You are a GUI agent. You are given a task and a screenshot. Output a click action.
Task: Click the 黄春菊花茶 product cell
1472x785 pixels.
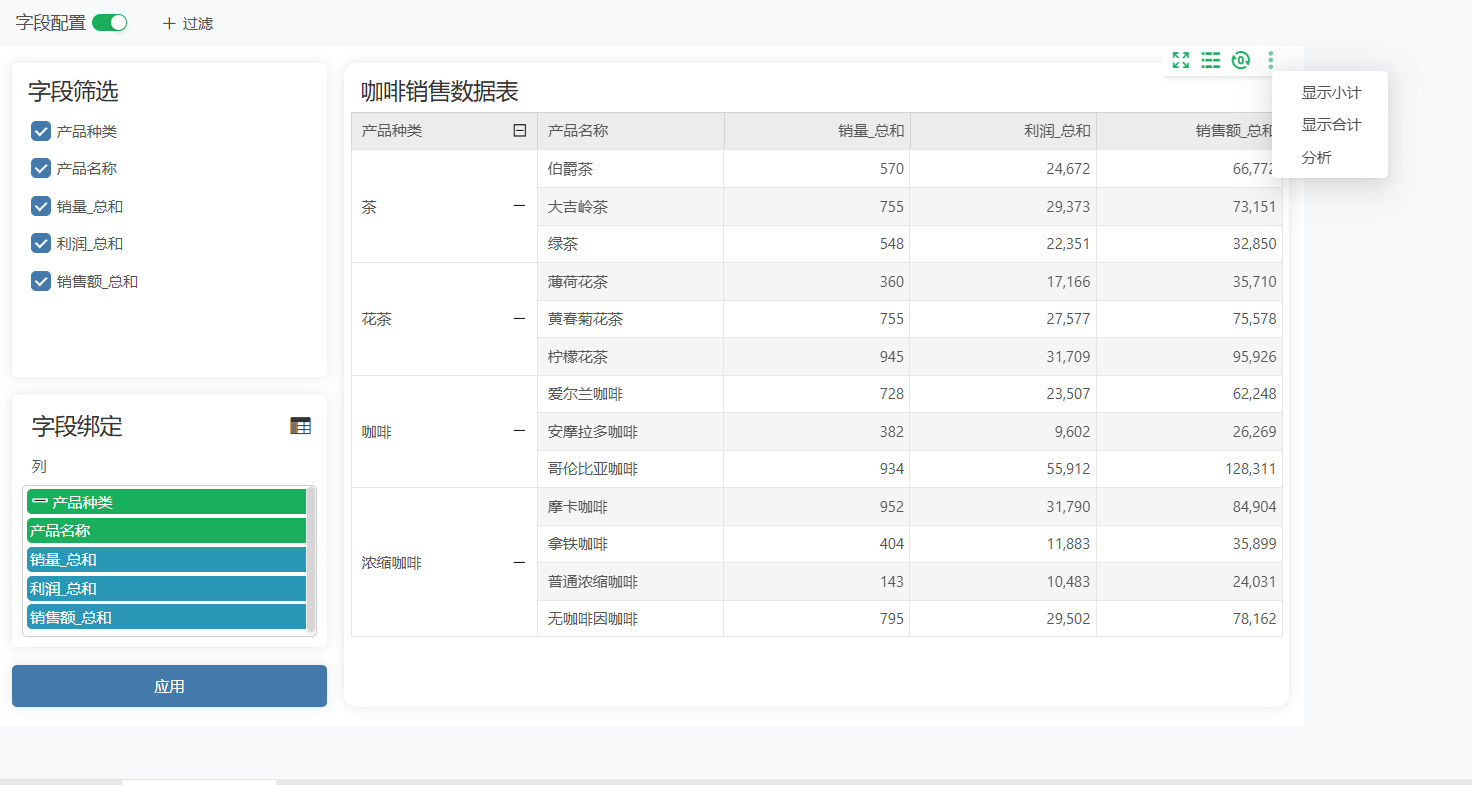coord(630,319)
